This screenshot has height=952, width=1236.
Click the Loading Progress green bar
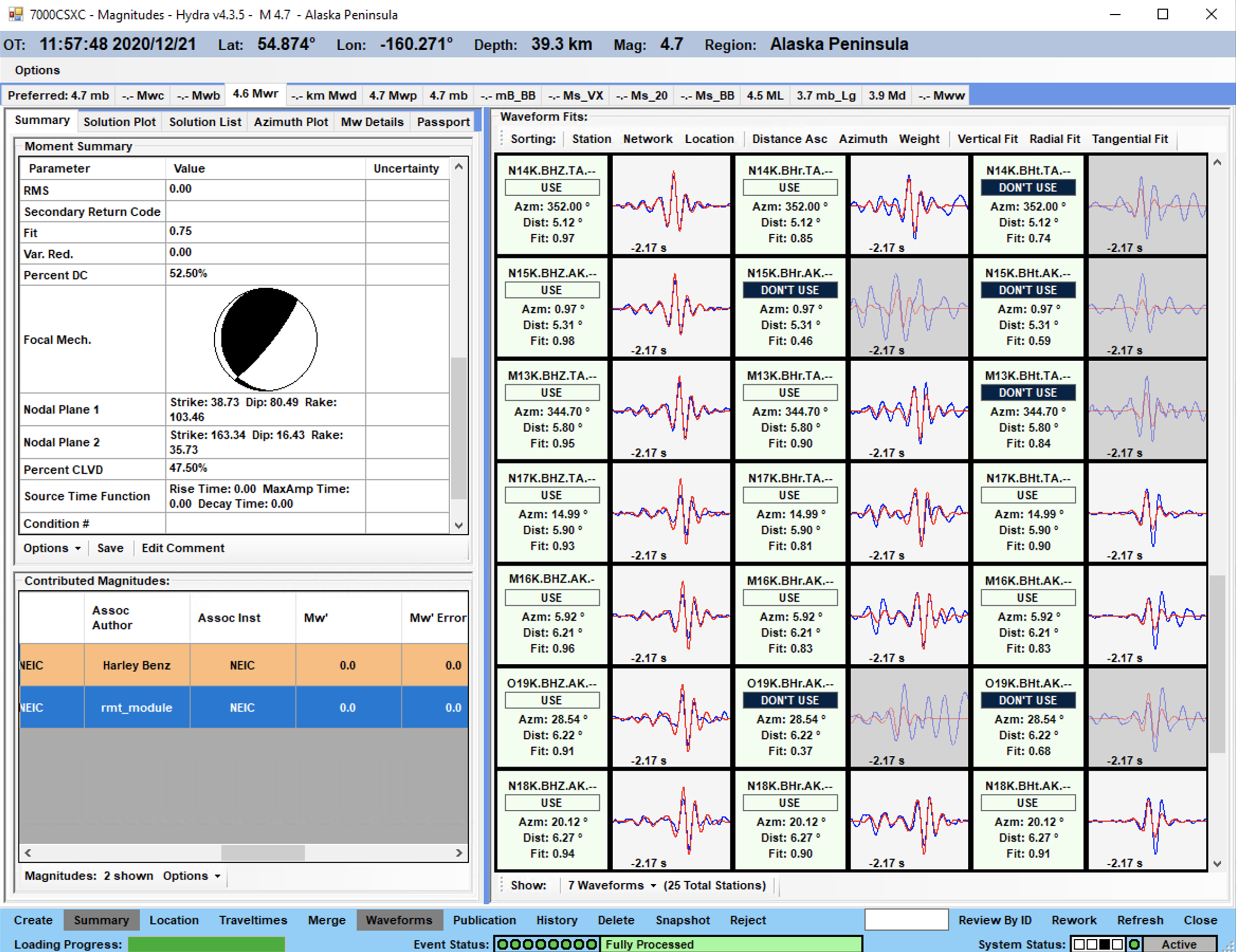[x=206, y=944]
